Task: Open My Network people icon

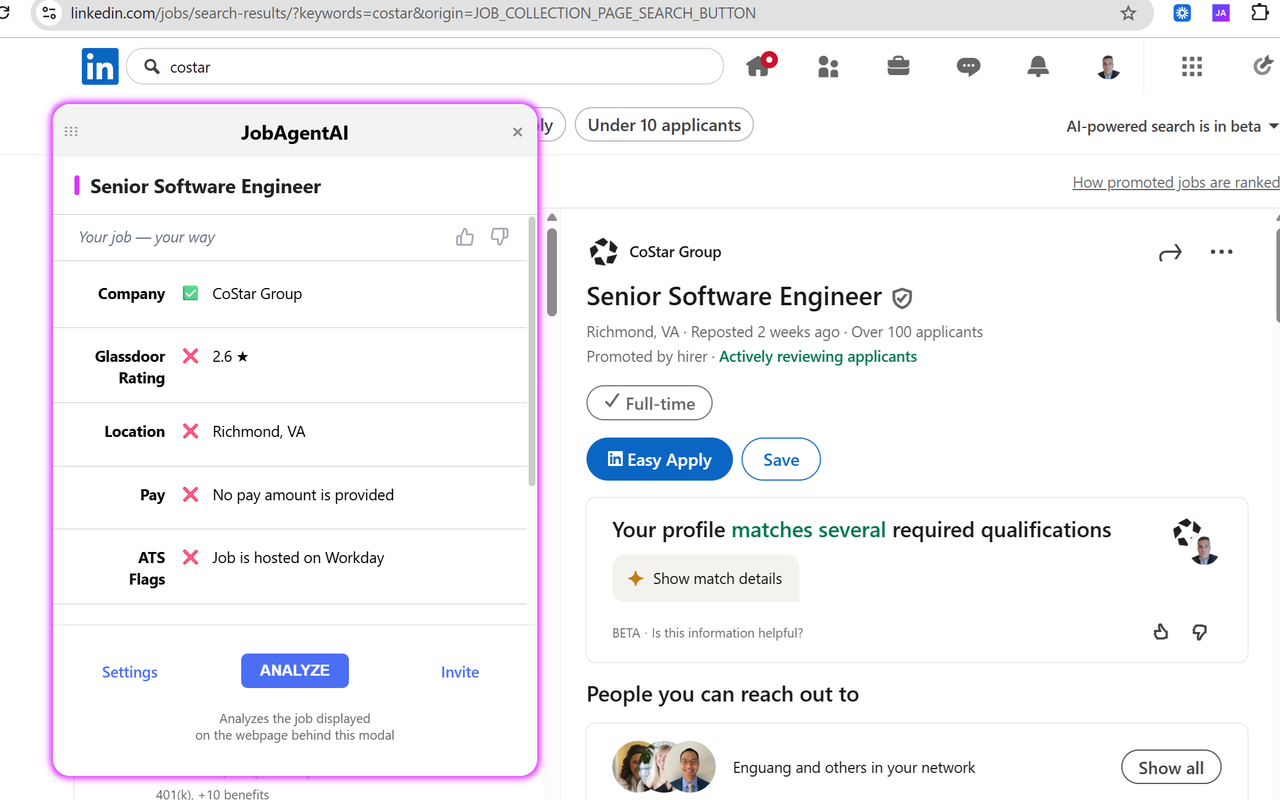Action: pos(828,67)
